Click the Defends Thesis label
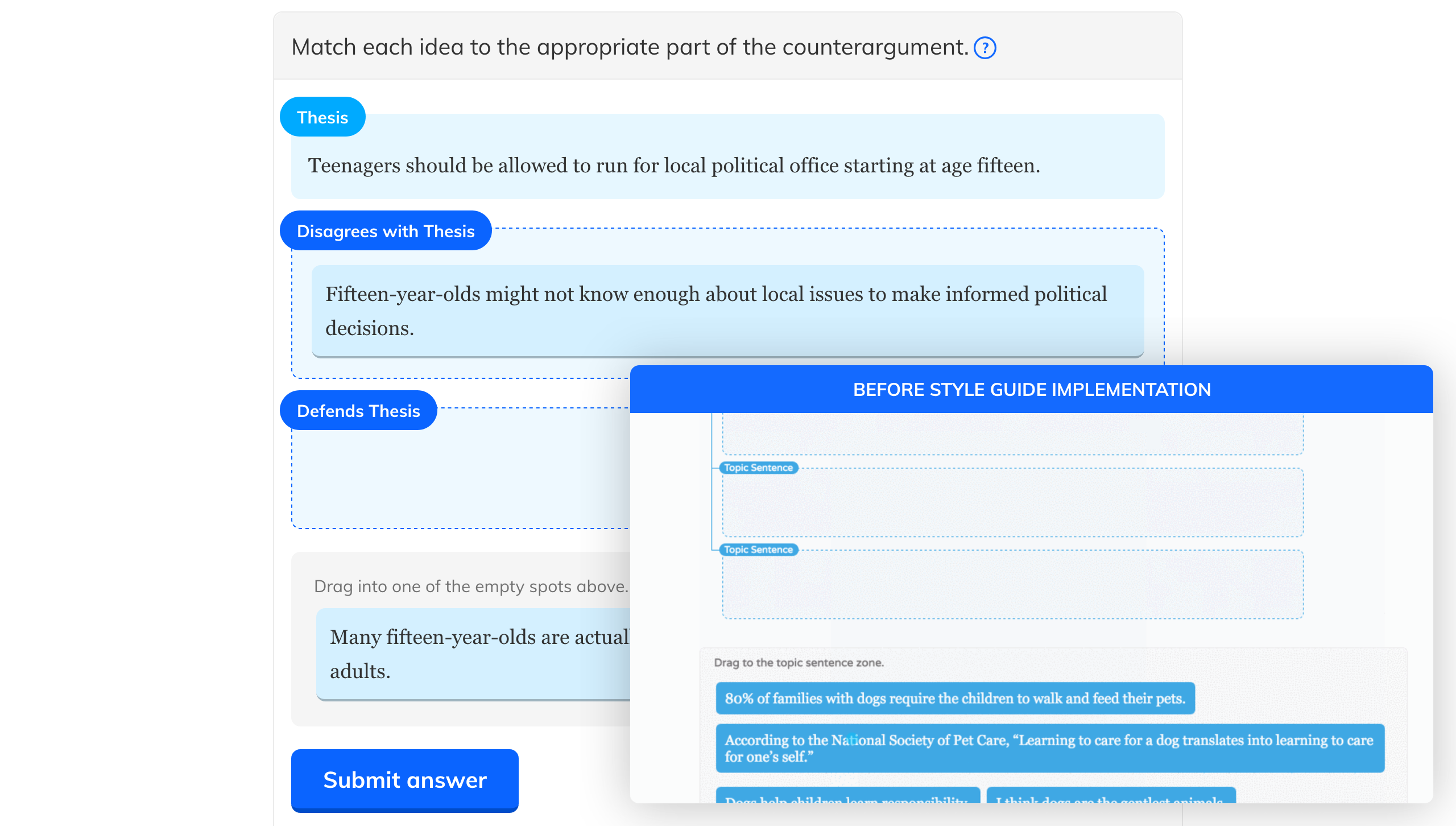Screen dimensions: 1456x826 [358, 411]
